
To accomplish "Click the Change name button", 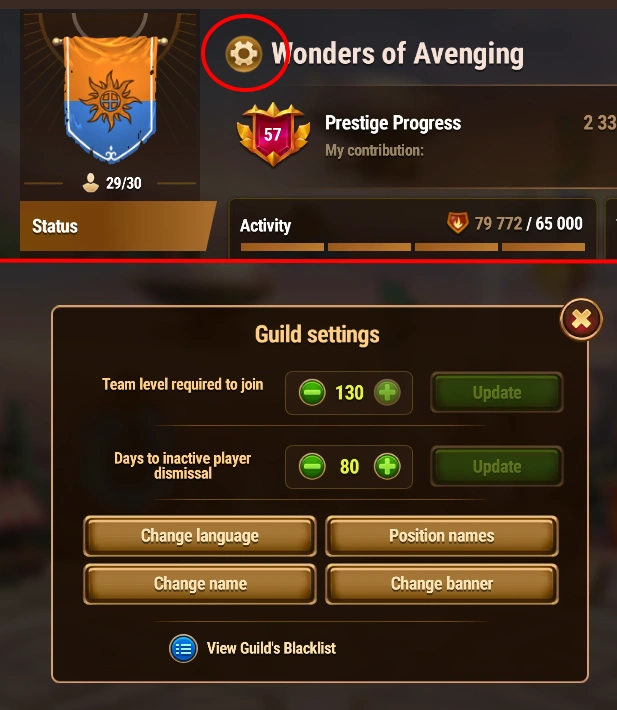I will (200, 584).
